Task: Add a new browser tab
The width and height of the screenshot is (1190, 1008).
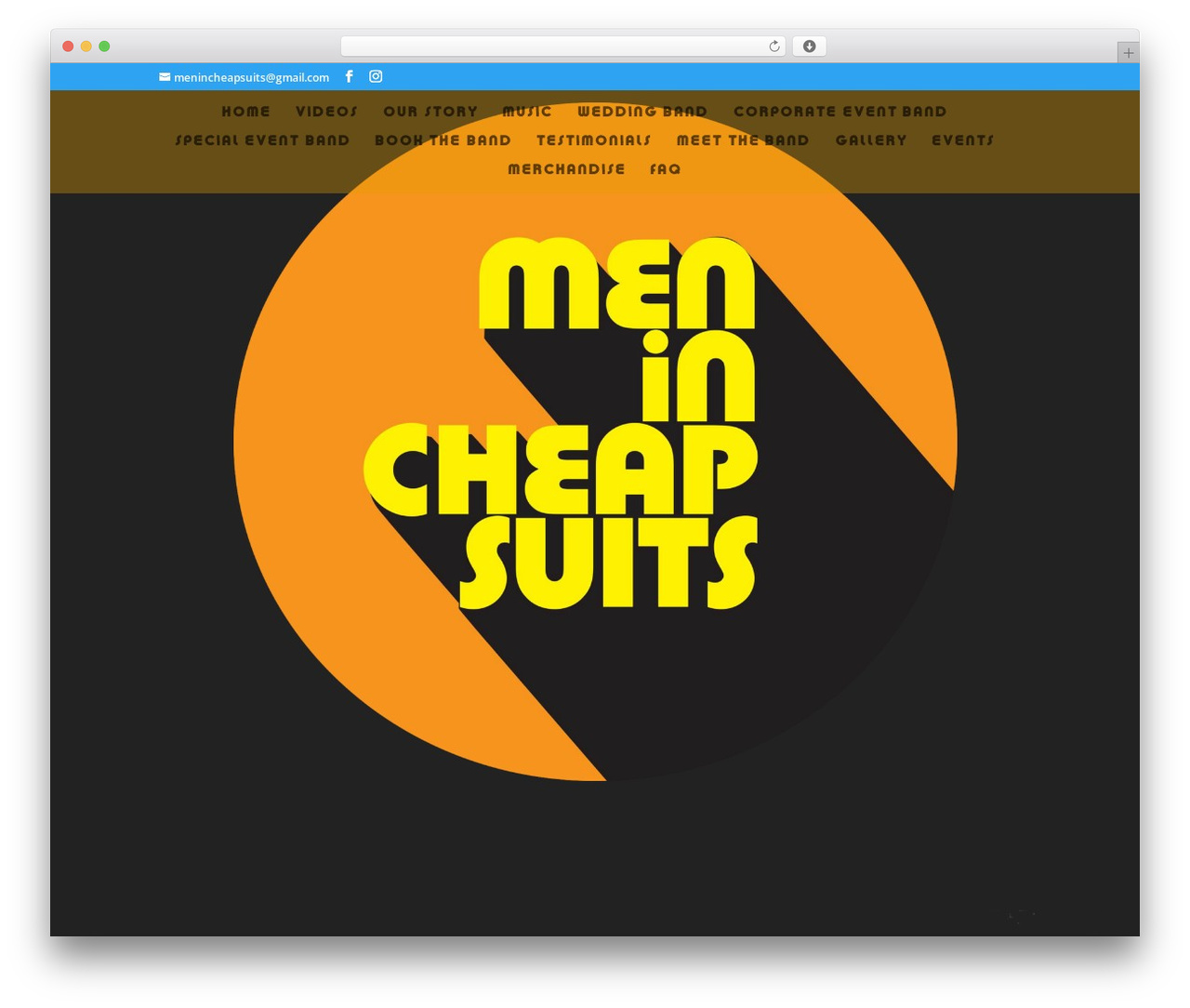Action: [1128, 53]
